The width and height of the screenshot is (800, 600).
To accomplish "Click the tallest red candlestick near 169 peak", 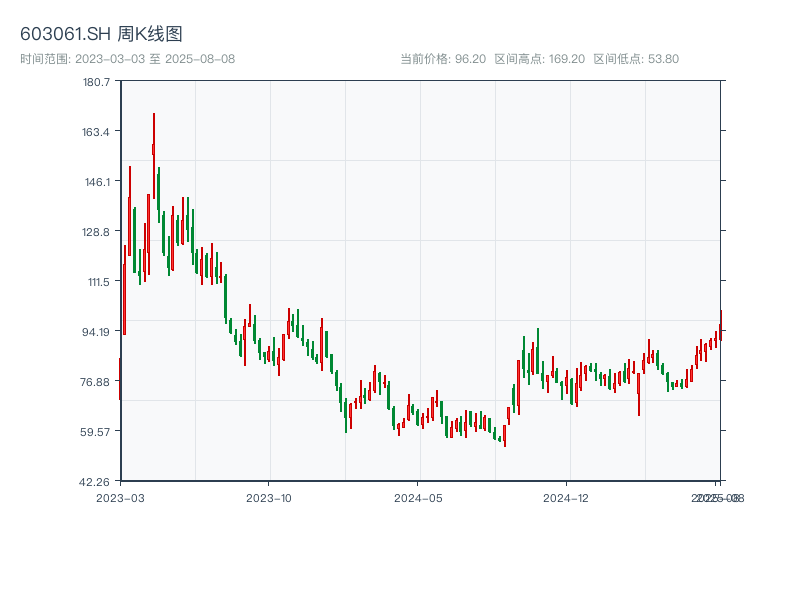I will click(154, 156).
